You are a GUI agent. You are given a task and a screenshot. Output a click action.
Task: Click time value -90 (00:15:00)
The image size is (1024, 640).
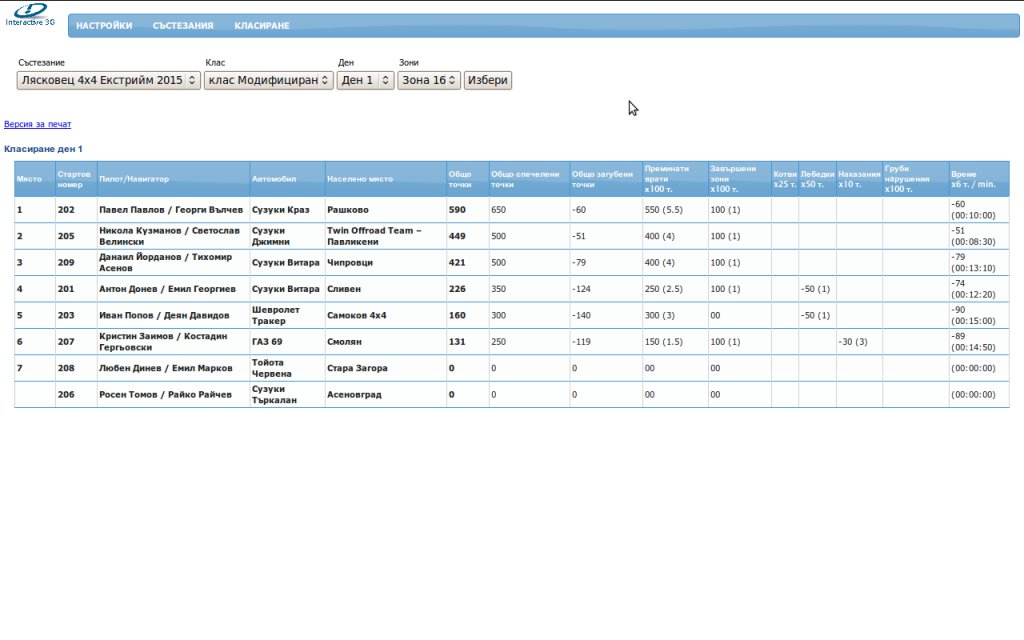973,315
